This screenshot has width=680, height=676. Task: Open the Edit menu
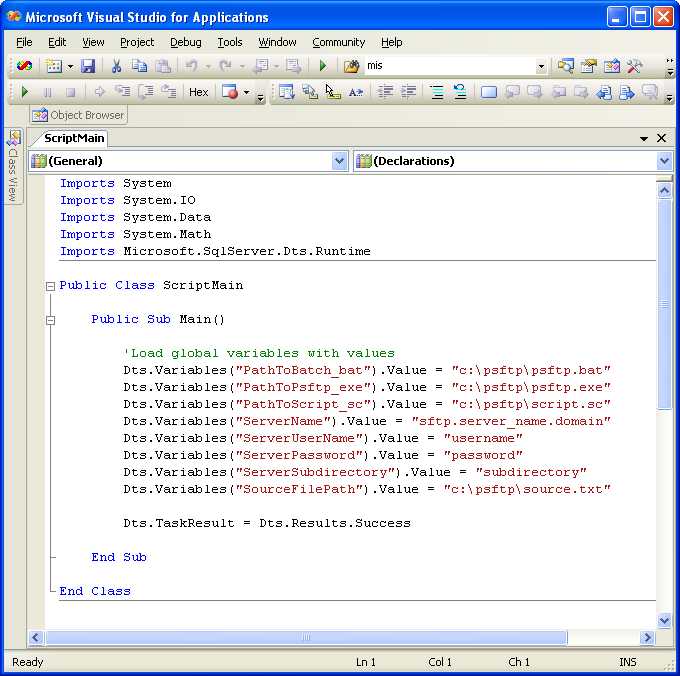pos(57,42)
